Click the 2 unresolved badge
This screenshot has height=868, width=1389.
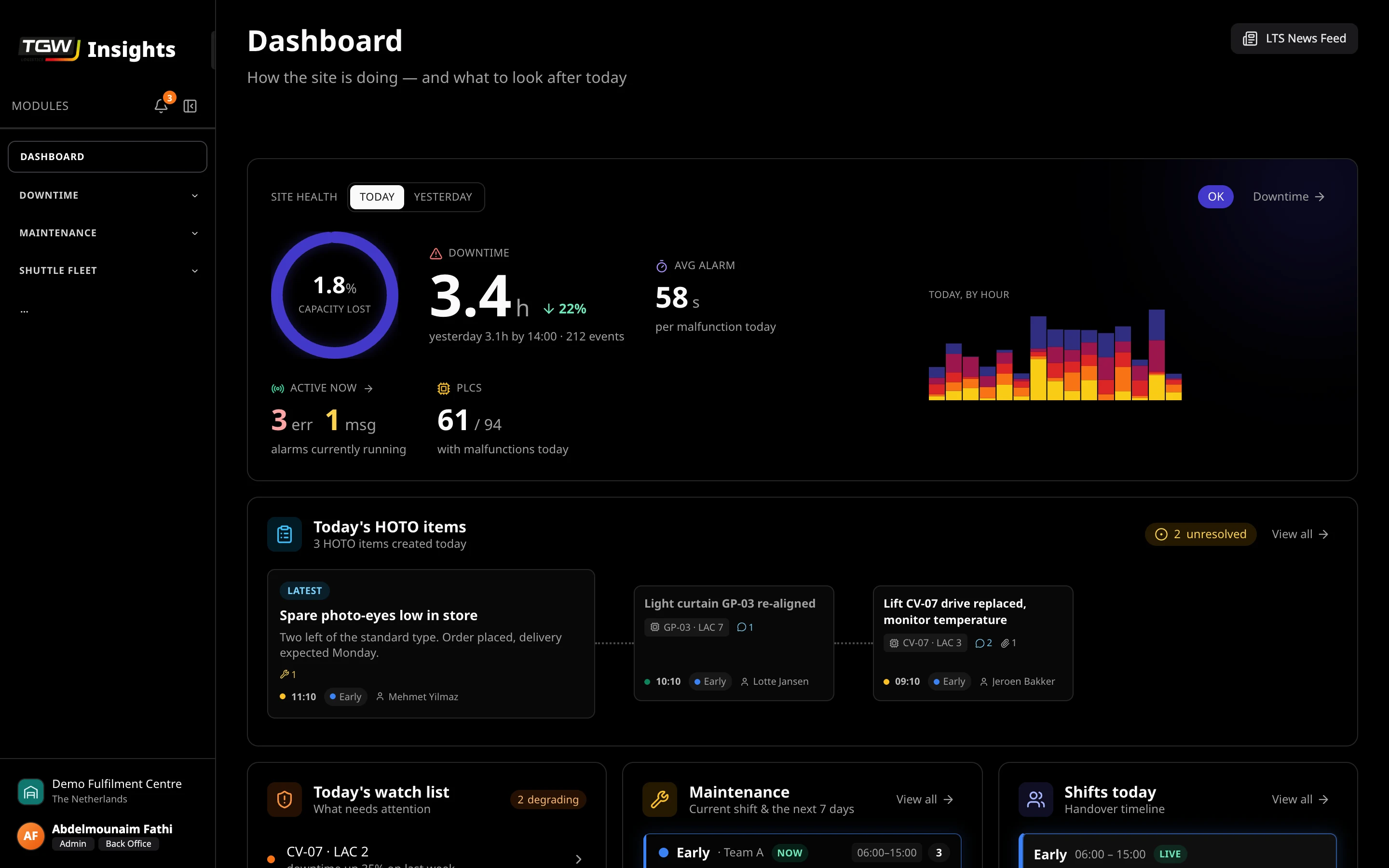[x=1201, y=534]
